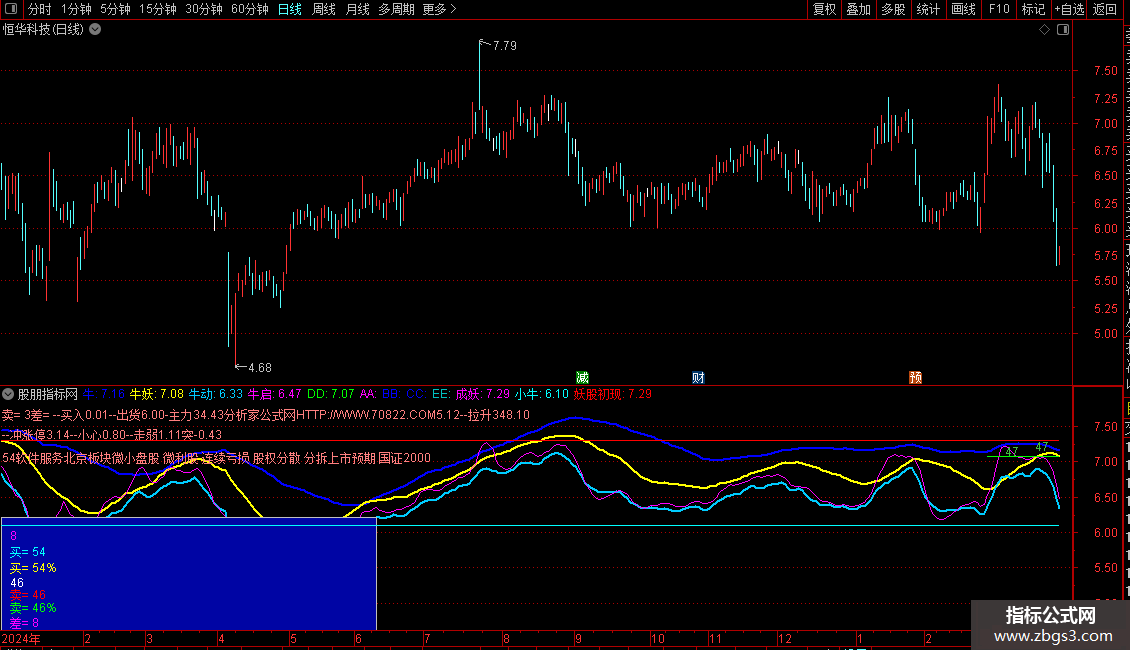Screen dimensions: 1130x650
Task: Select the 60分钟 period tab
Action: click(x=249, y=9)
